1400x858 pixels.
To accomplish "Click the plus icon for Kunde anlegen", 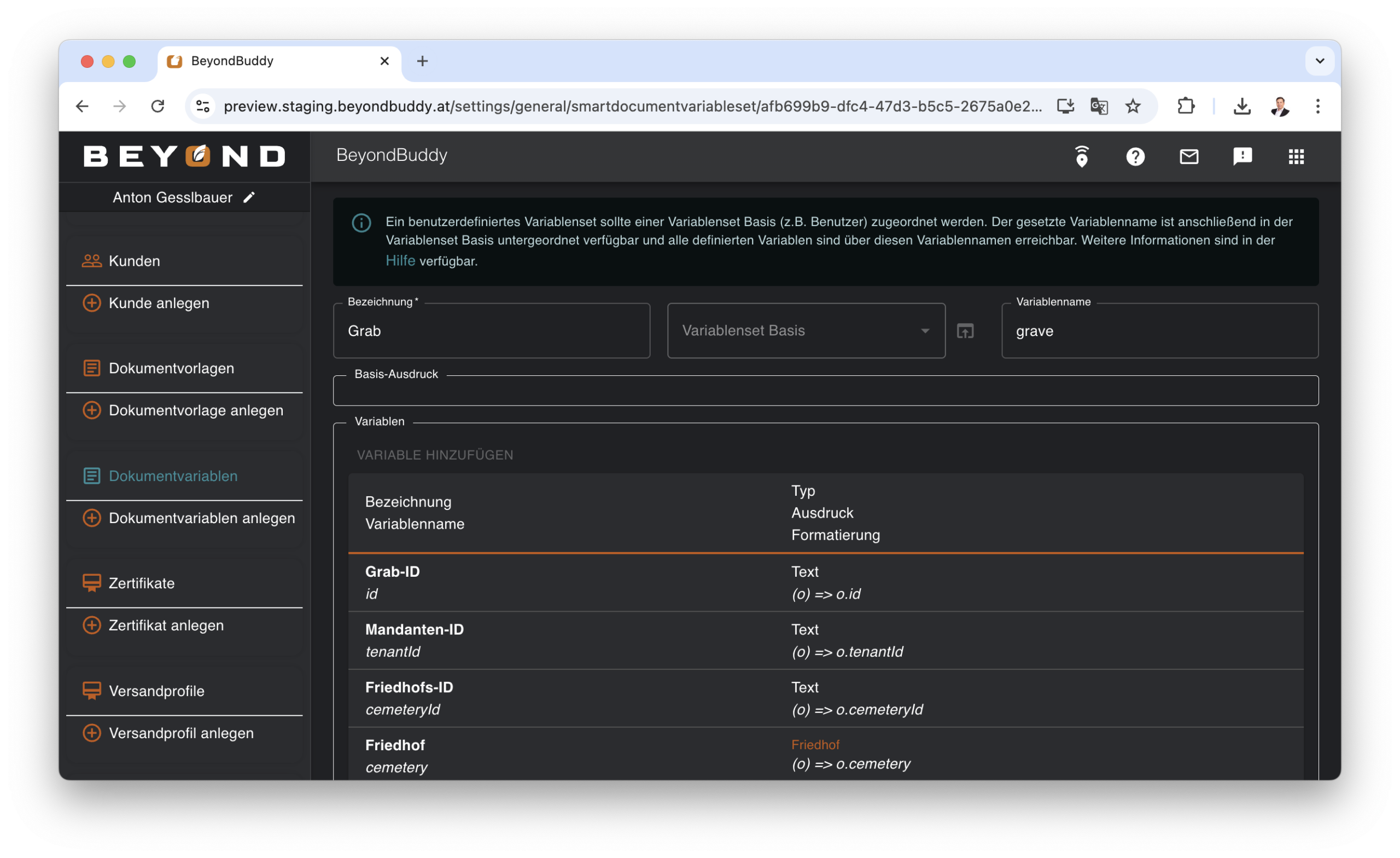I will tap(91, 303).
